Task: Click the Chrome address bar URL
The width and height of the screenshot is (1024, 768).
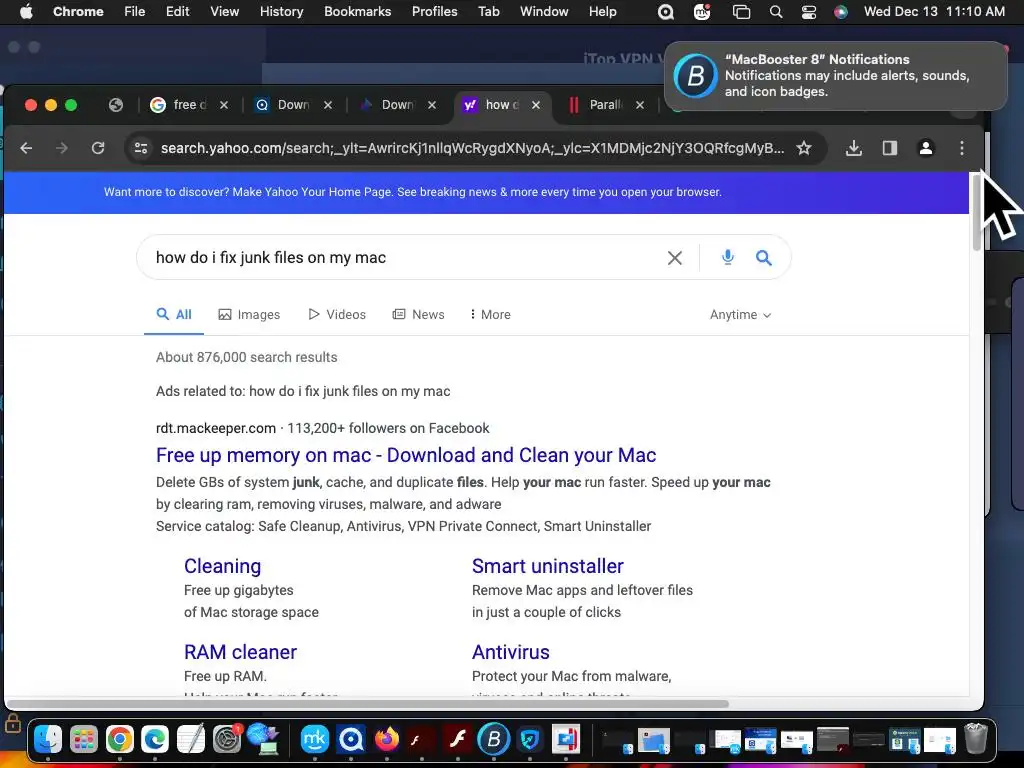Action: (472, 148)
